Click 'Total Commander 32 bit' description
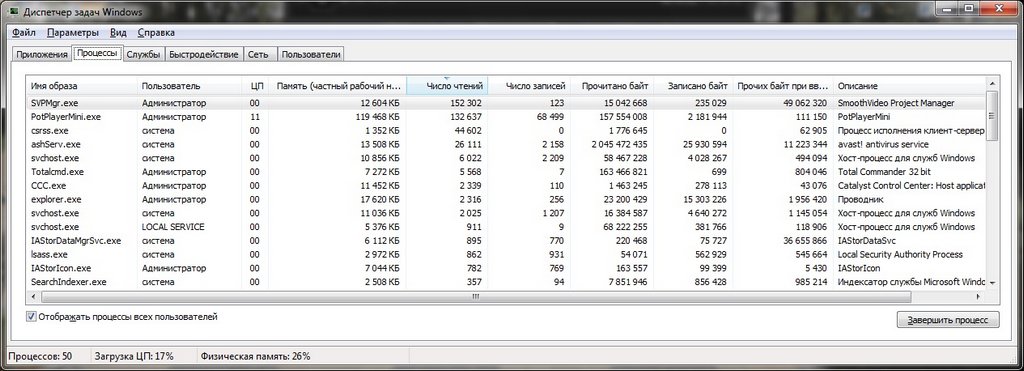Image resolution: width=1024 pixels, height=371 pixels. pyautogui.click(x=884, y=172)
